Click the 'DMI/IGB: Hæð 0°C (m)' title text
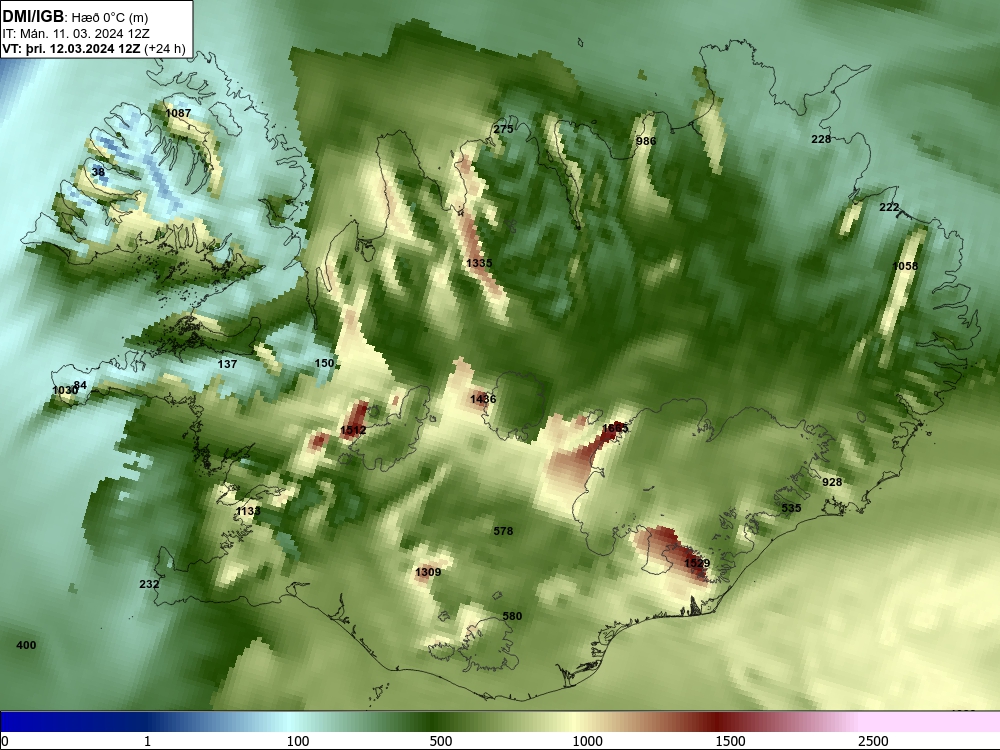Screen dimensions: 1000x750 [x=75, y=17]
